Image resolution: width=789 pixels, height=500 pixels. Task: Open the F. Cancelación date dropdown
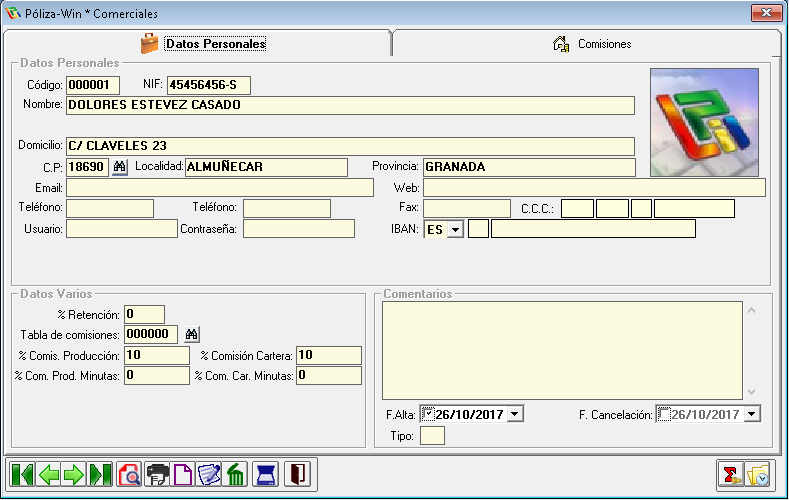[752, 414]
